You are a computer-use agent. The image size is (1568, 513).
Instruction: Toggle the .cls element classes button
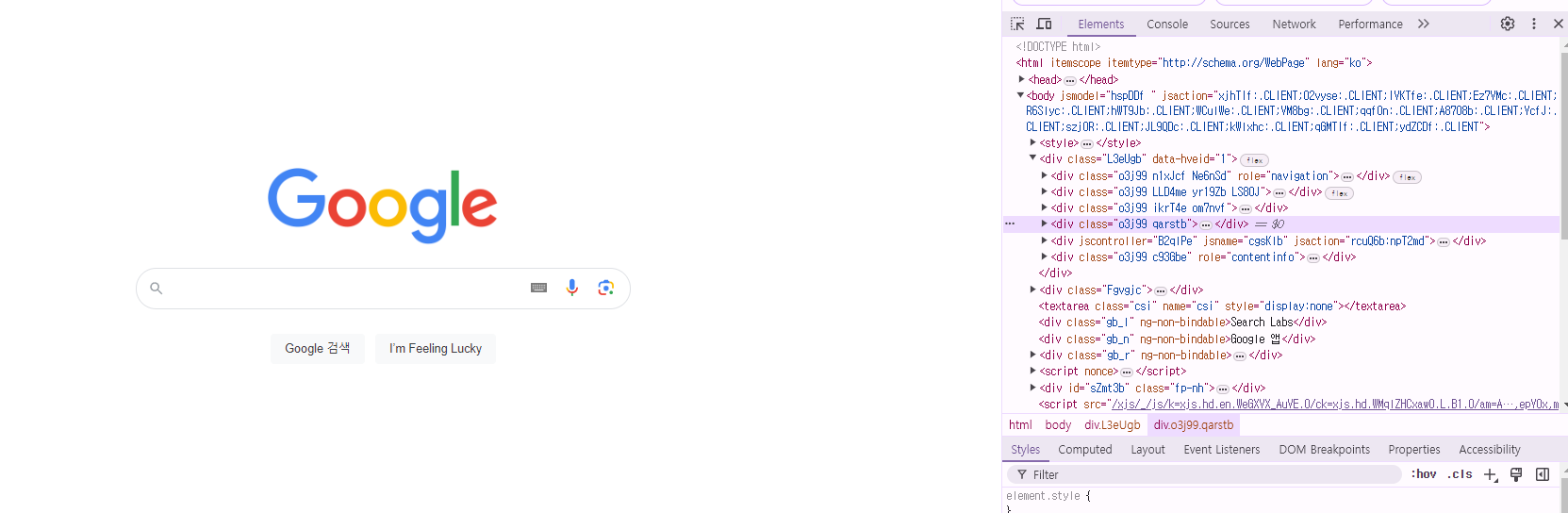[1461, 474]
